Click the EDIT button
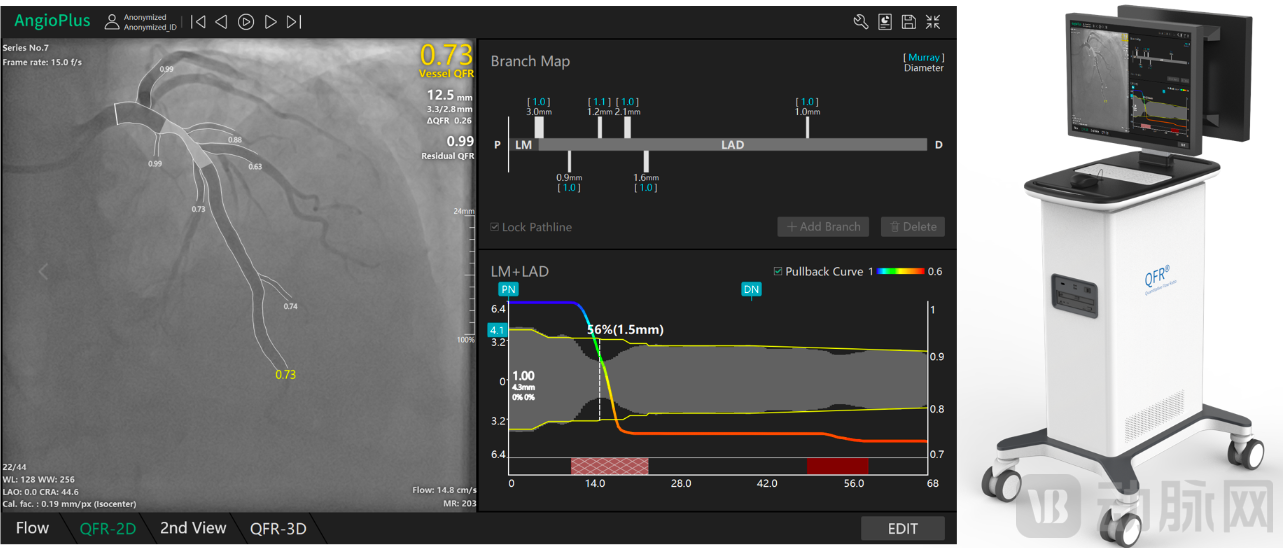The image size is (1283, 548). [x=903, y=529]
